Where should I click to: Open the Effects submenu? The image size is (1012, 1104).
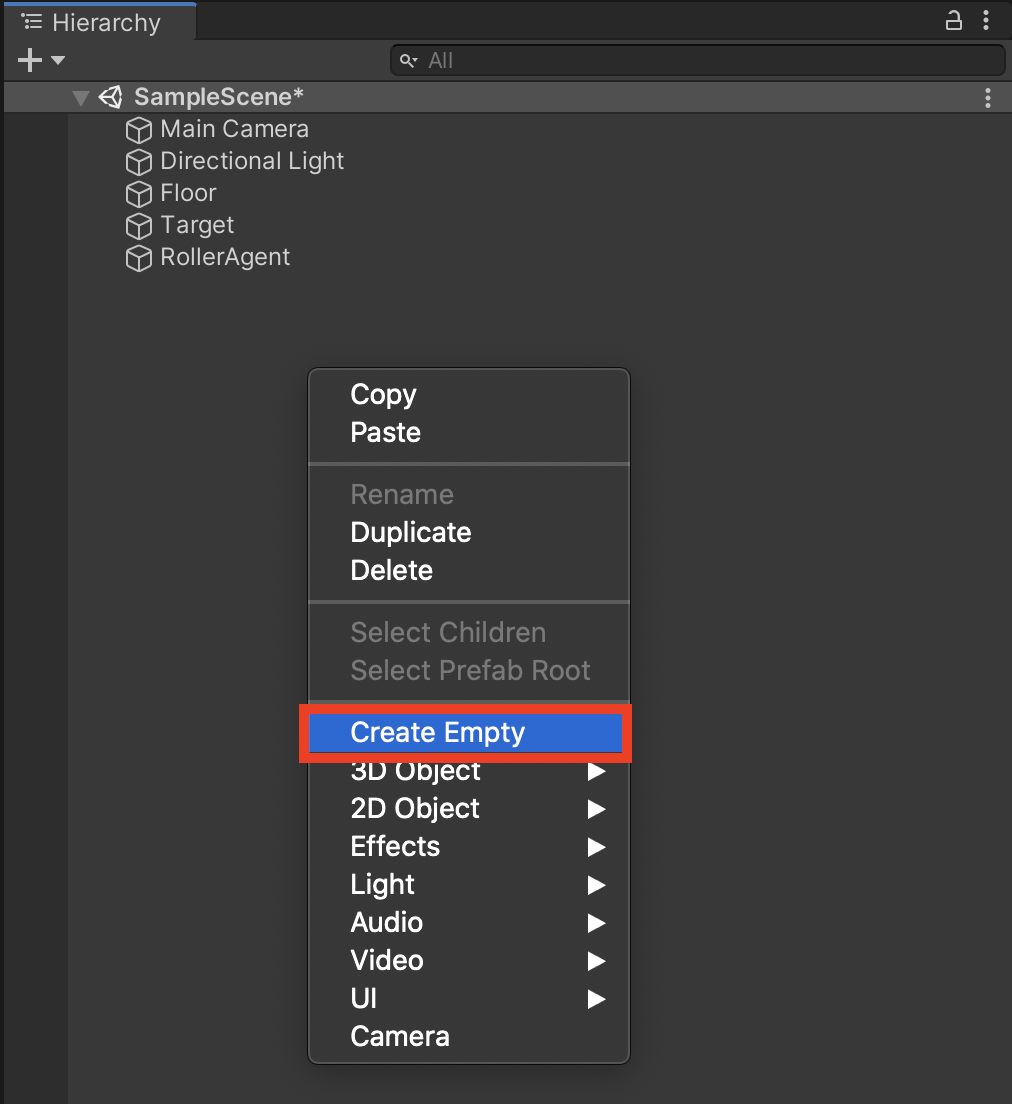pyautogui.click(x=469, y=846)
